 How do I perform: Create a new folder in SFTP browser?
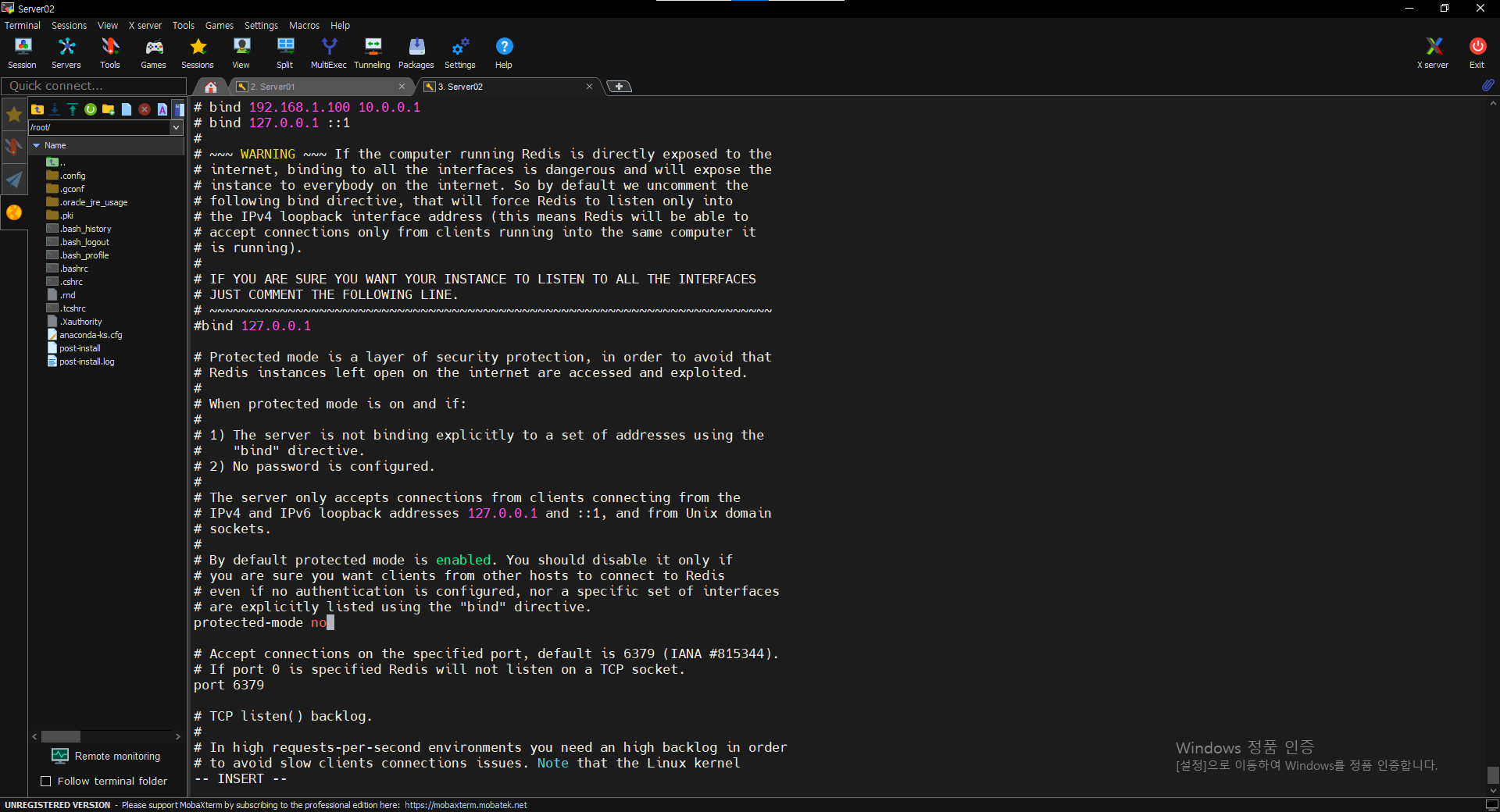109,109
